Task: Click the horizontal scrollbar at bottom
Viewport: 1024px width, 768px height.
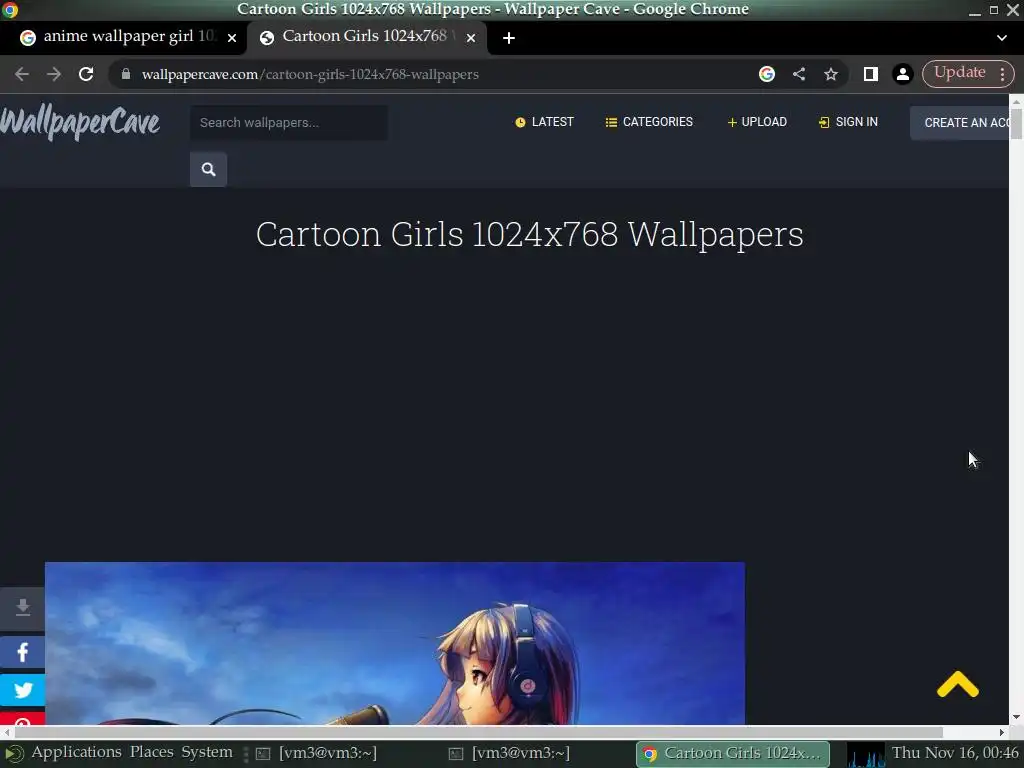Action: point(477,732)
